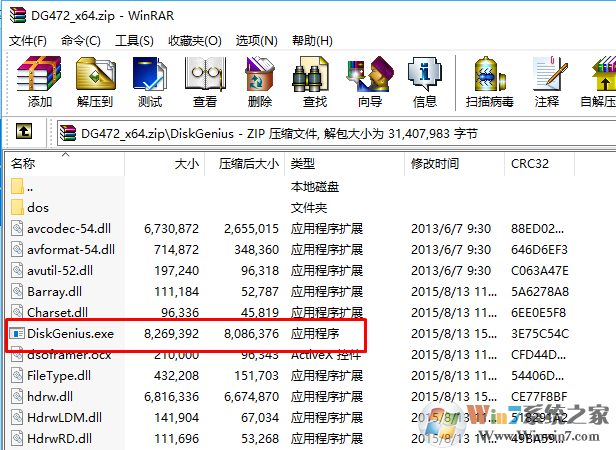Screen dimensions: 616x450
Task: Click the 解压到 (Extract to) toolbar icon
Action: pos(95,73)
